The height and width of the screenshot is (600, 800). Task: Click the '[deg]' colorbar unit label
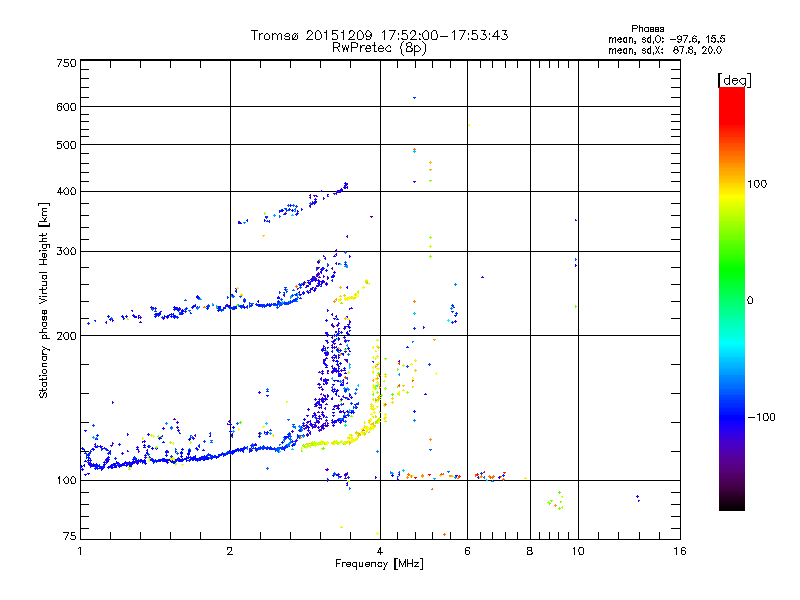pos(734,80)
